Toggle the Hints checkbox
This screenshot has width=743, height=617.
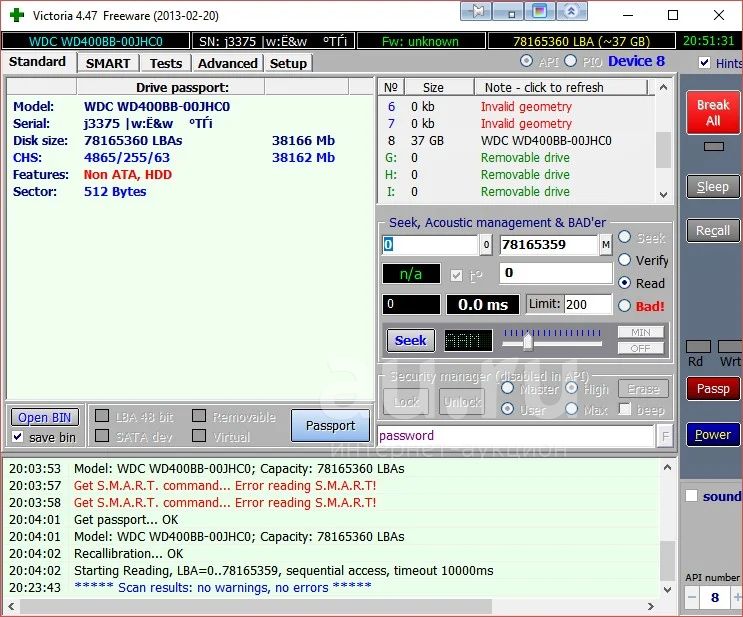pyautogui.click(x=704, y=63)
